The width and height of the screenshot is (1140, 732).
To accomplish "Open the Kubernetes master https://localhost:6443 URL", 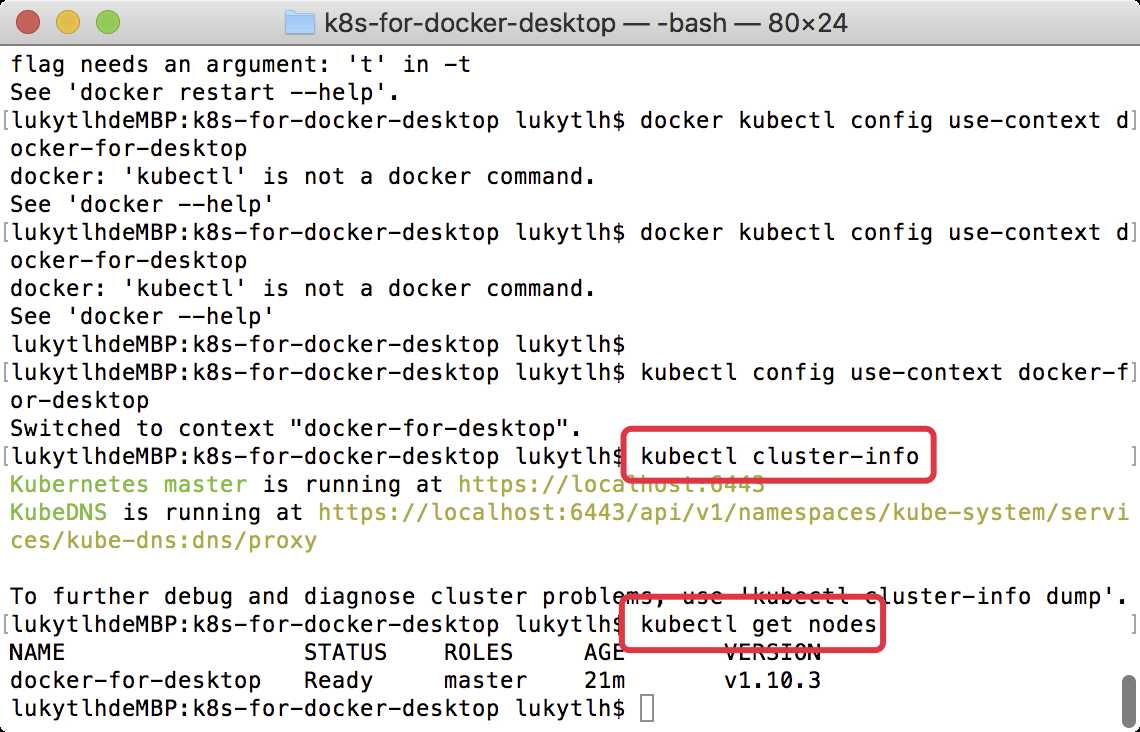I will coord(611,485).
